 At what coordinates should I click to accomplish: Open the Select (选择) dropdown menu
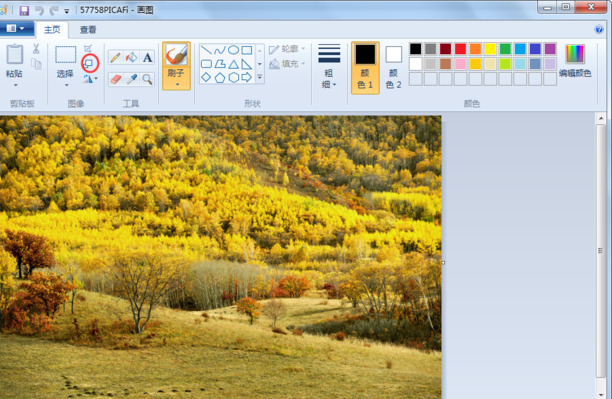(66, 85)
